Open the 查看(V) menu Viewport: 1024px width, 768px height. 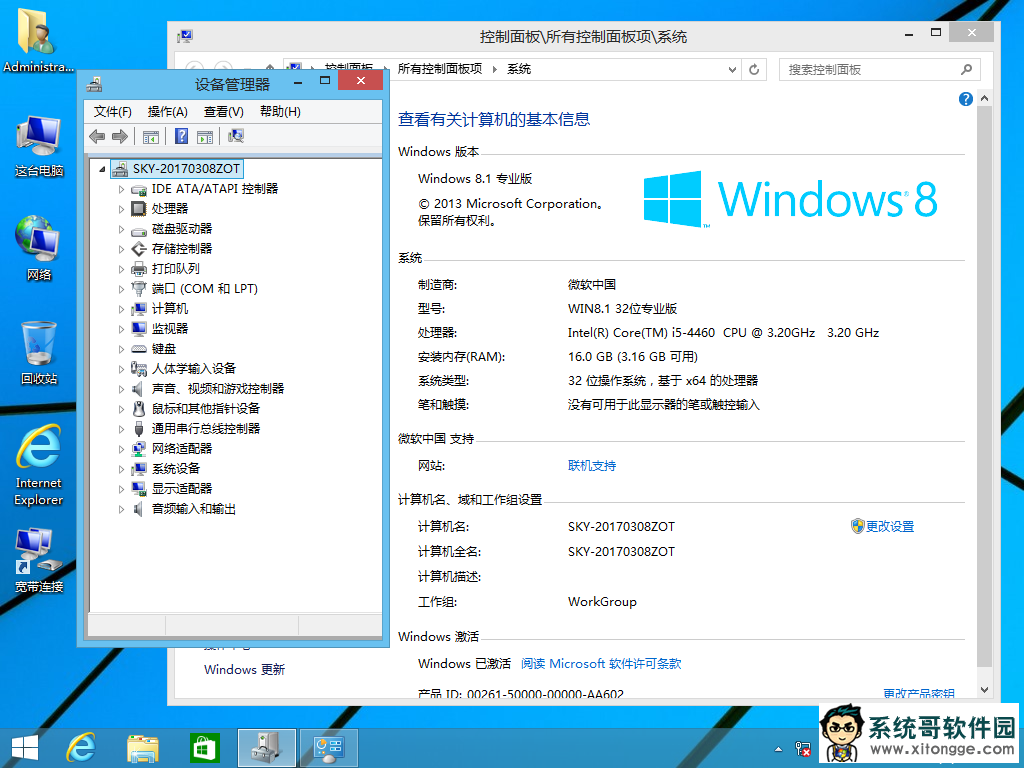(223, 112)
